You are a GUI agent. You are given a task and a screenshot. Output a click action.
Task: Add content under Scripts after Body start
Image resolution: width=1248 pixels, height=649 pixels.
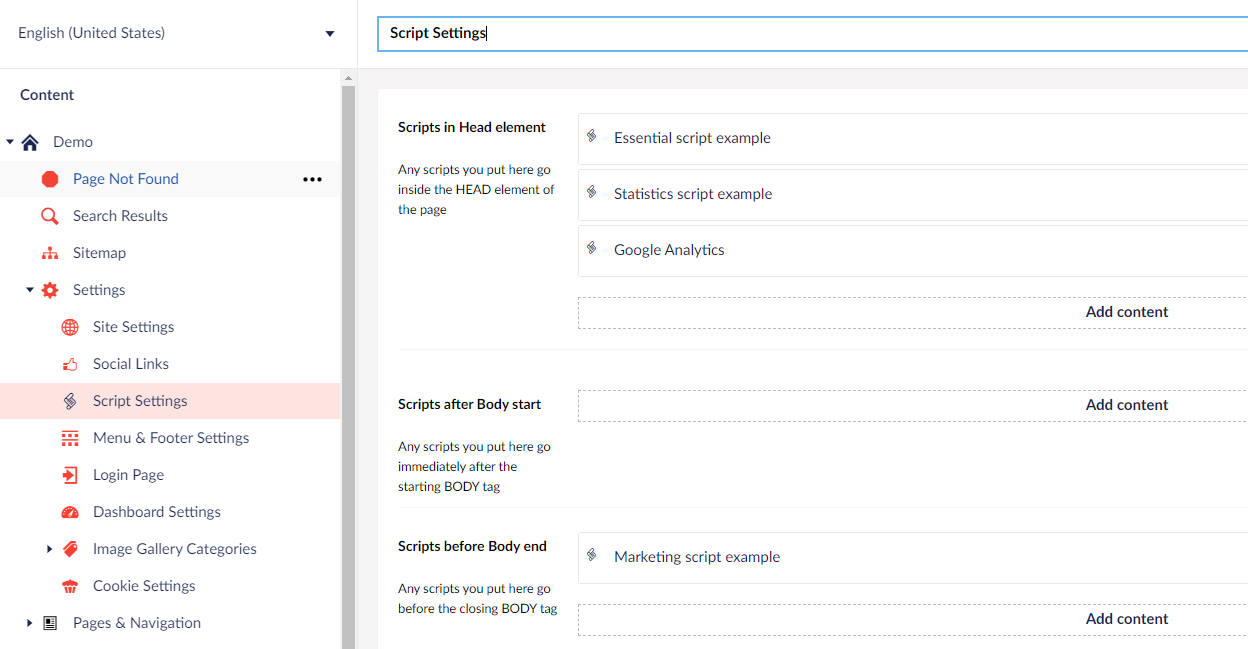coord(1126,405)
